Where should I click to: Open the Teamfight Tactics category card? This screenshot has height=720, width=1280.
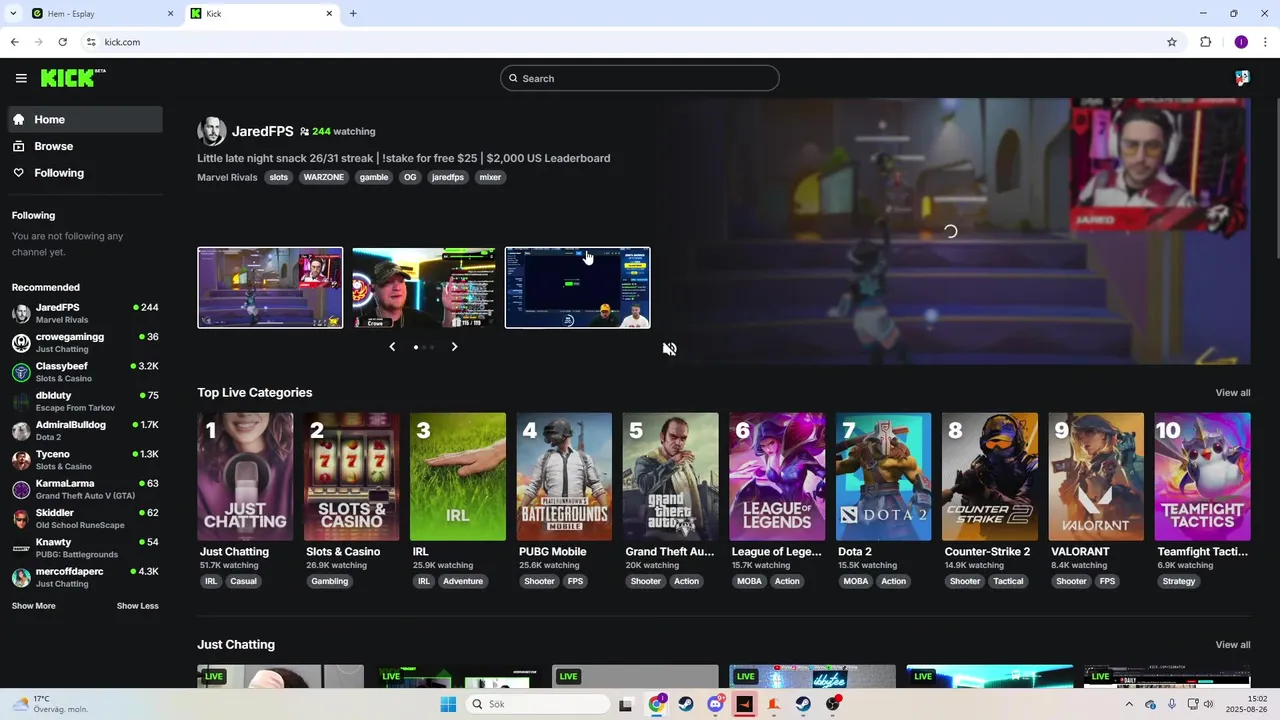point(1203,477)
